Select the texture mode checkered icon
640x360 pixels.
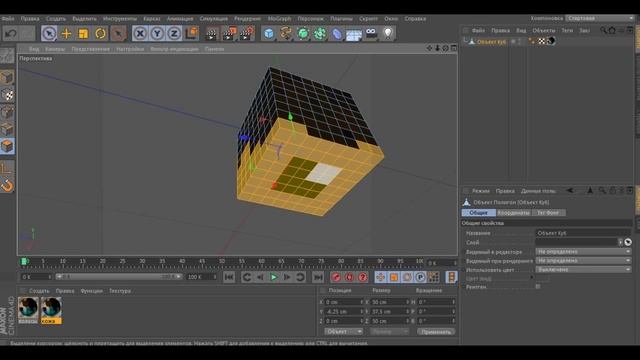tap(7, 95)
